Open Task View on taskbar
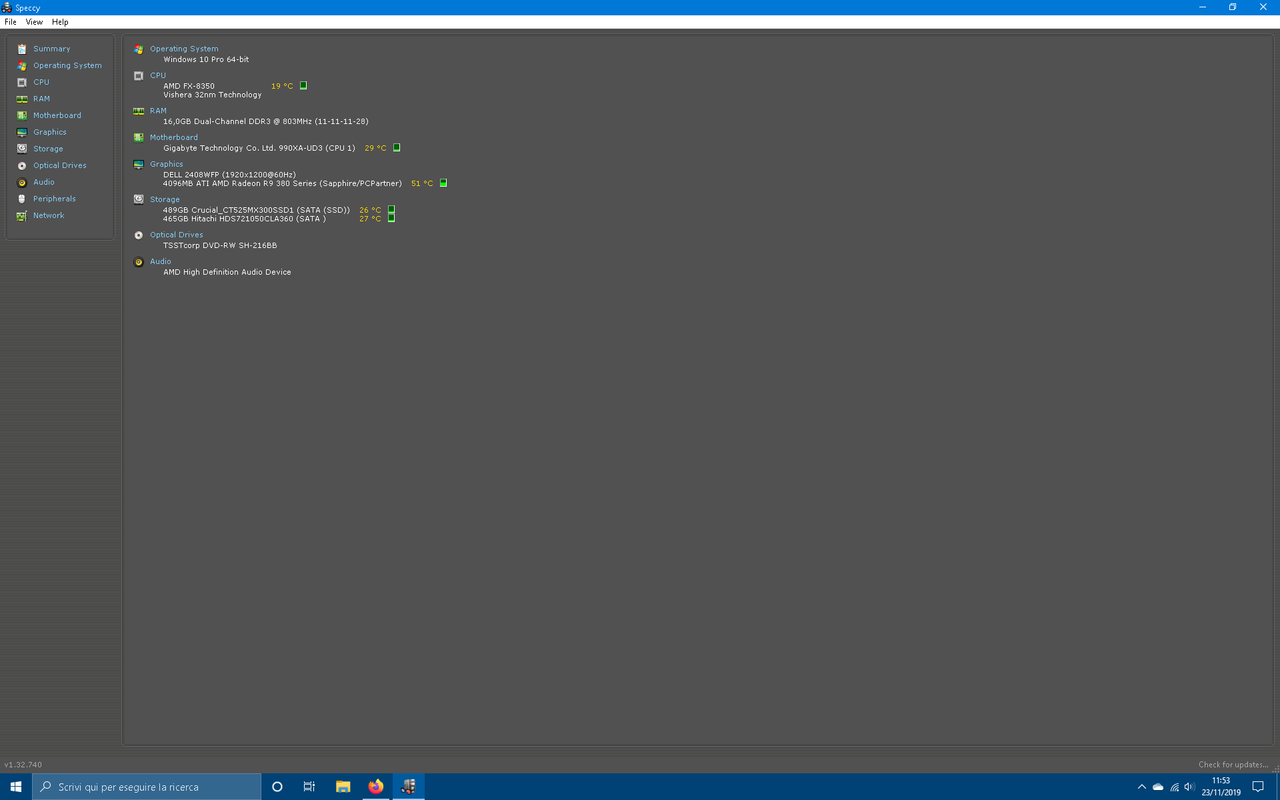 point(309,787)
